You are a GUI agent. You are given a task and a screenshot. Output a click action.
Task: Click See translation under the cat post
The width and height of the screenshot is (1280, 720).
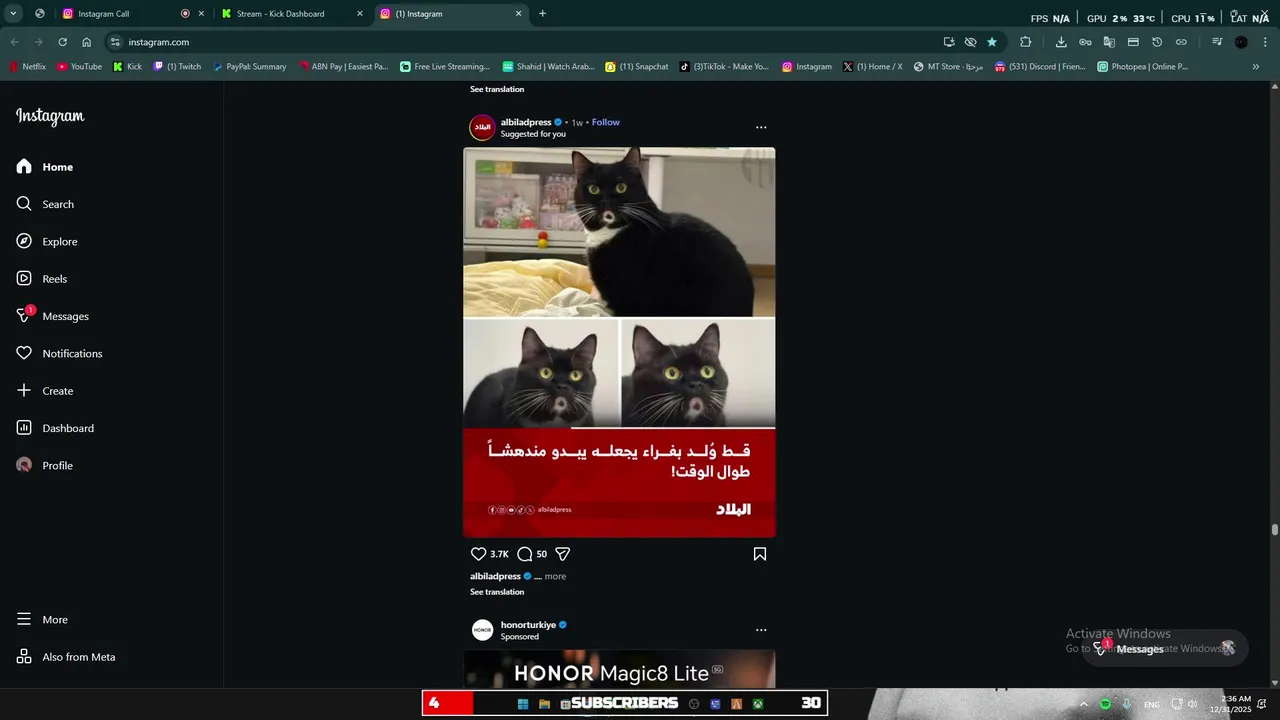pos(497,592)
